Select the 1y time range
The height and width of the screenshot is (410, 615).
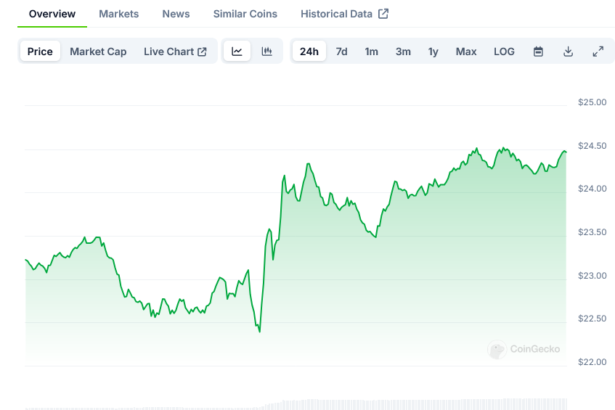(433, 52)
